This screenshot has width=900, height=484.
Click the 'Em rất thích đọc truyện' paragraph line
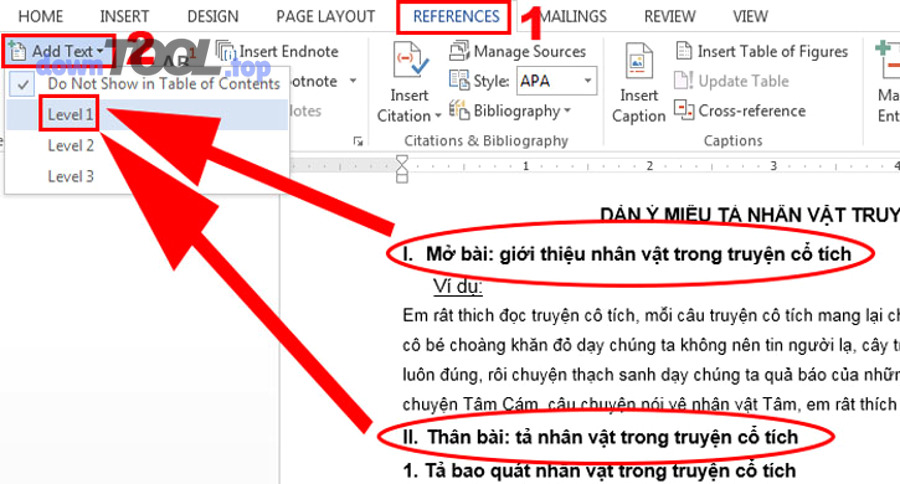[x=651, y=315]
